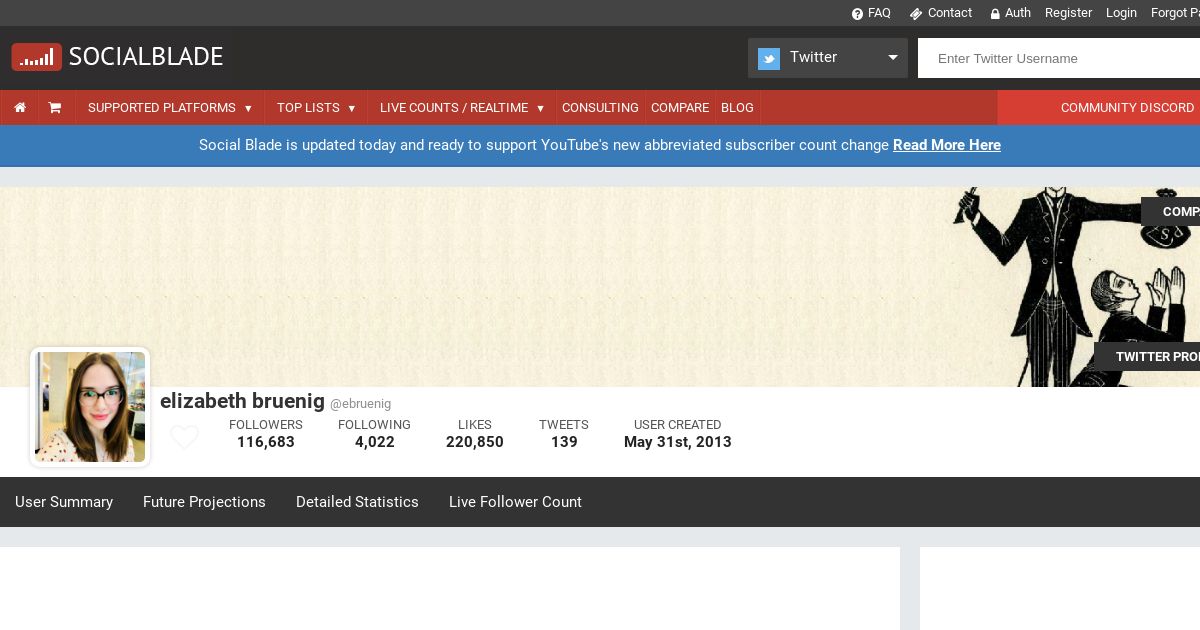Open the Blog menu item
This screenshot has height=630, width=1200.
737,108
